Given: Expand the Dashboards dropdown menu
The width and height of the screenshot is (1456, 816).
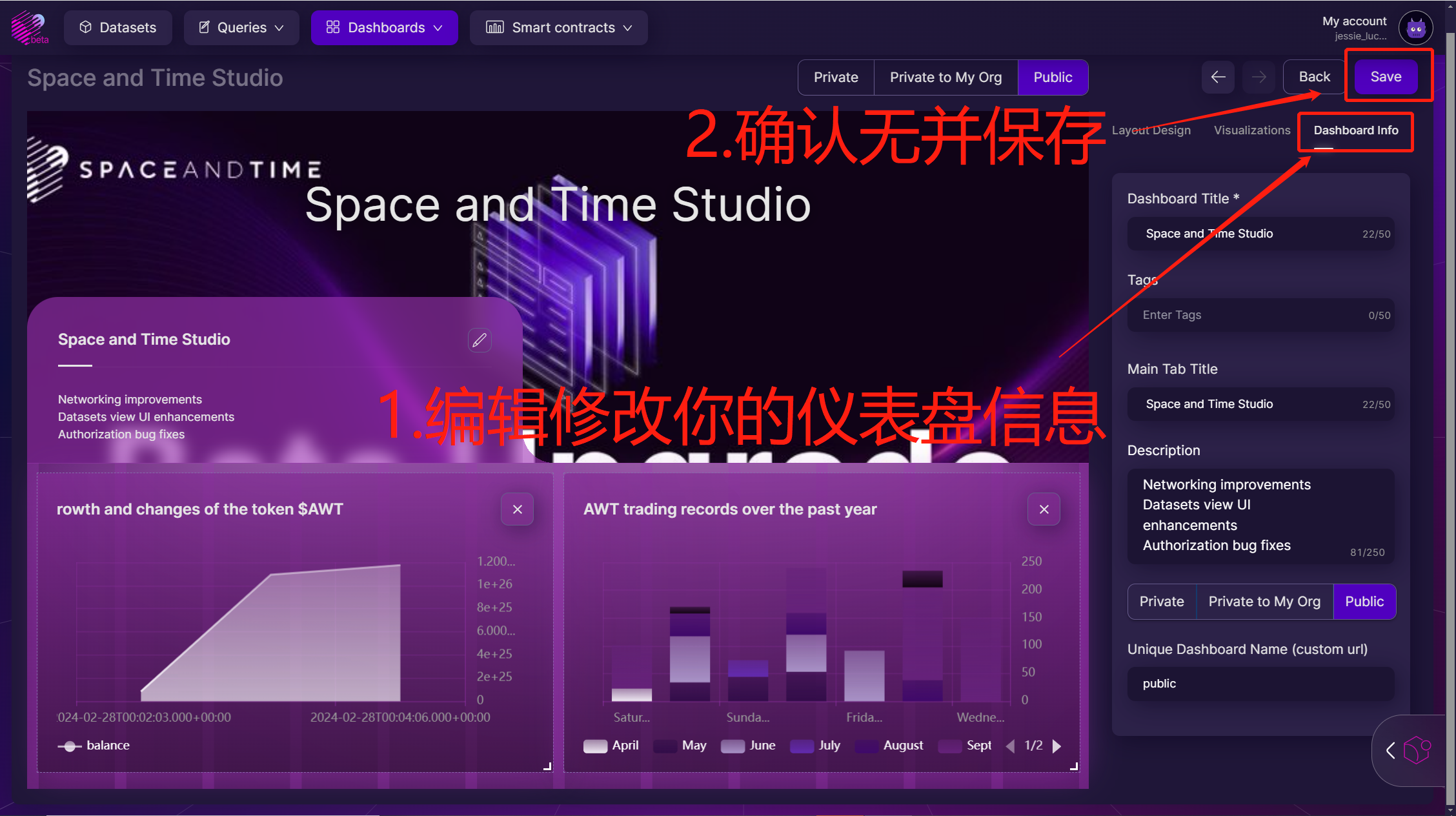Looking at the screenshot, I should (x=385, y=28).
